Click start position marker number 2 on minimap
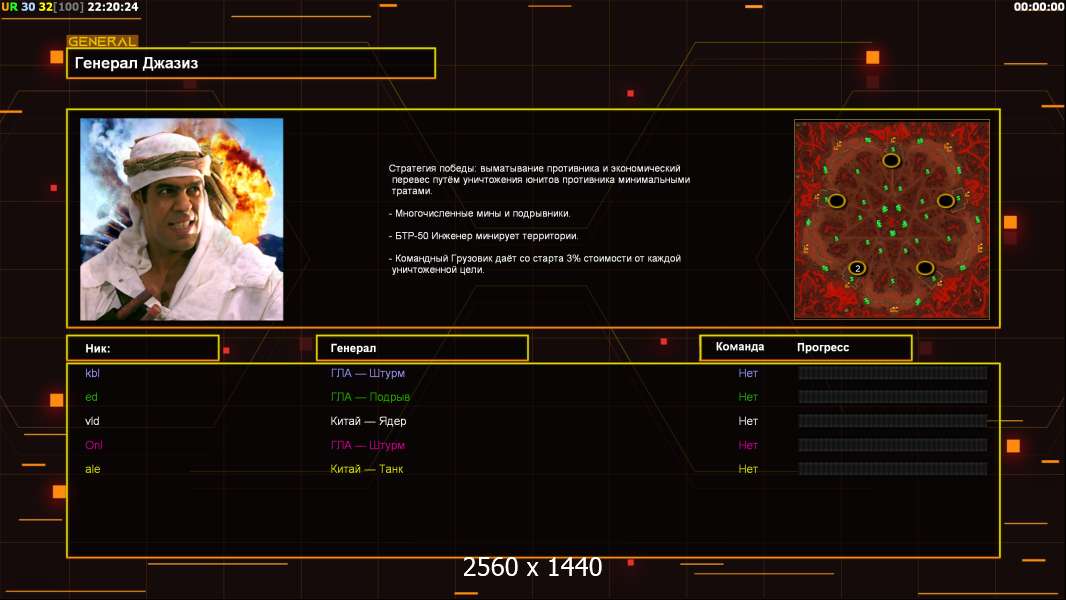The image size is (1066, 600). coord(857,268)
